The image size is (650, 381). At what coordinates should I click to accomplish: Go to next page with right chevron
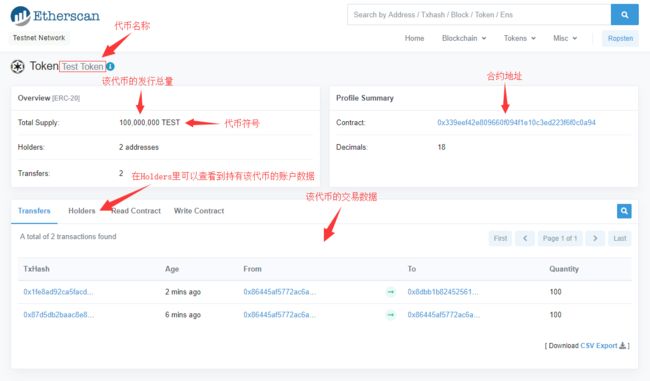pos(595,238)
